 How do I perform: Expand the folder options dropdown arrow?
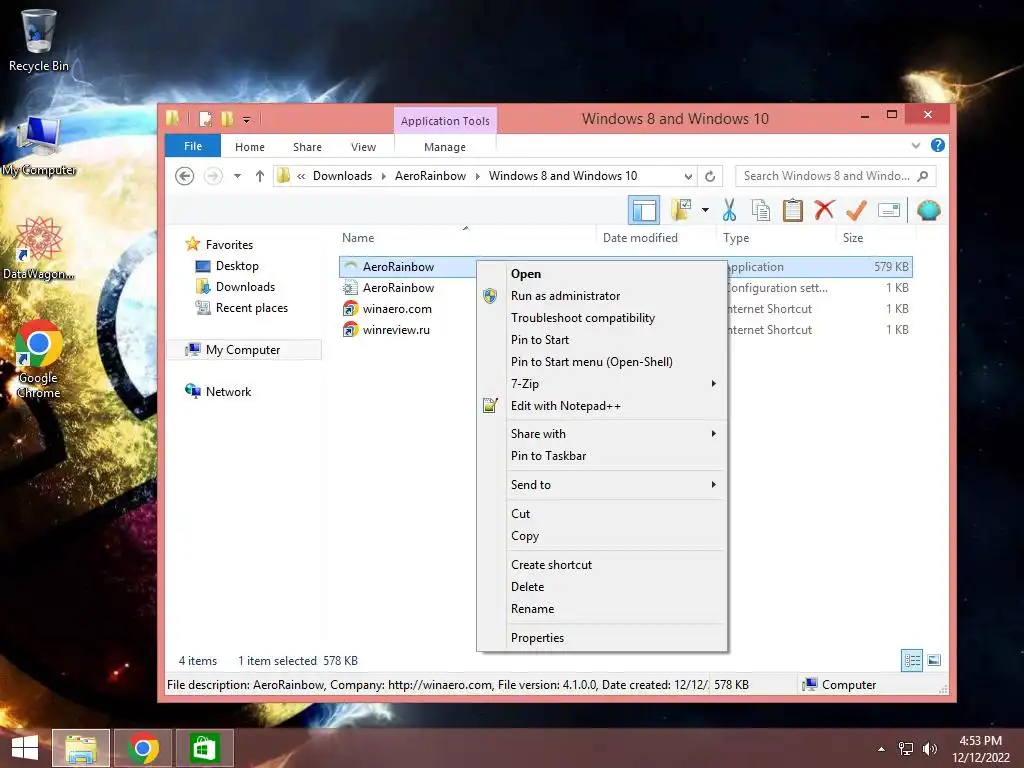705,210
